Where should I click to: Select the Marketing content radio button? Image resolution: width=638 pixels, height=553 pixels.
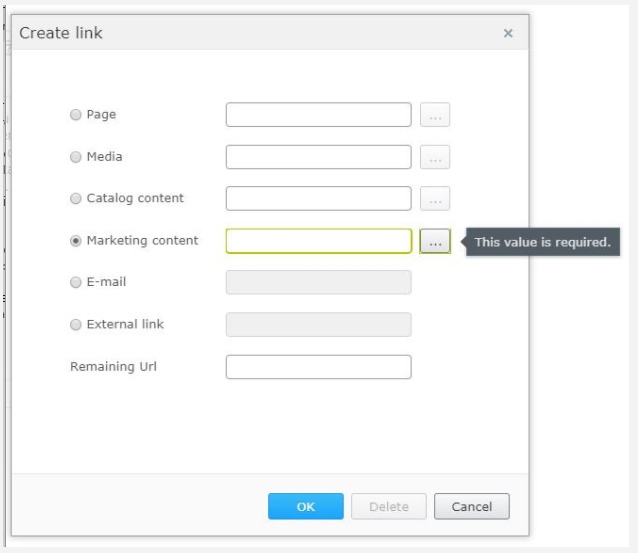pos(76,241)
